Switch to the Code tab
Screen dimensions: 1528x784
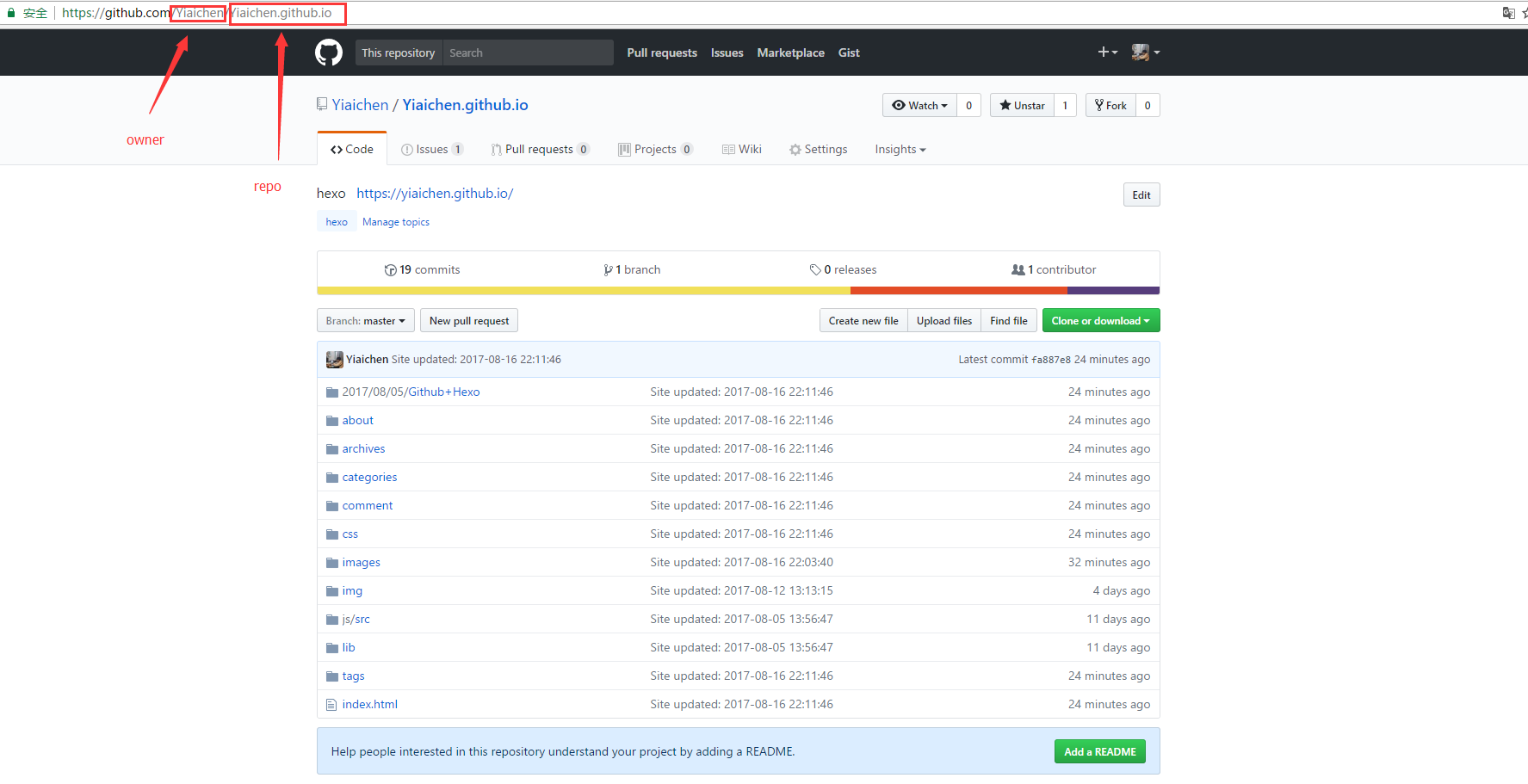352,150
